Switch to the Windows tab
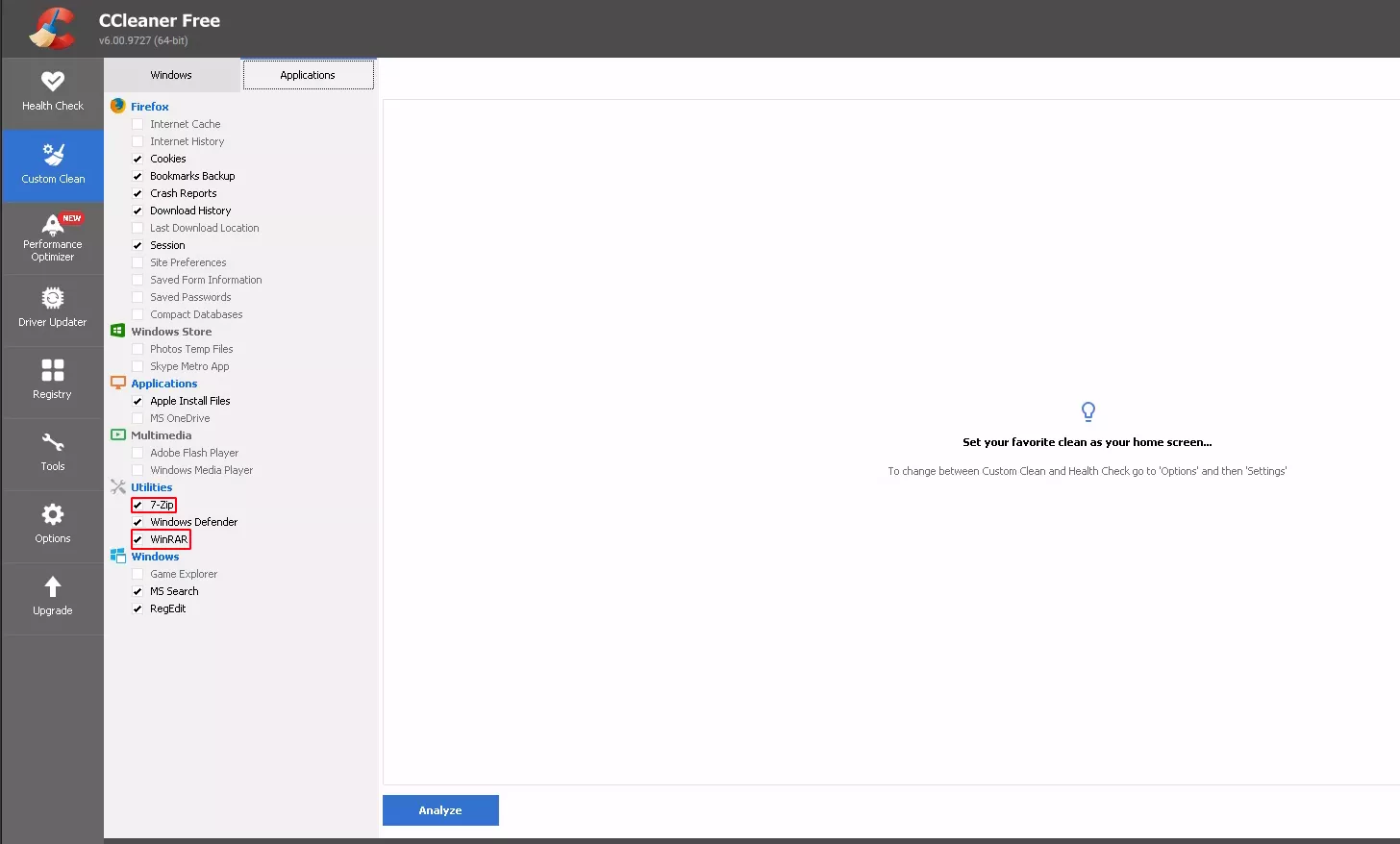Image resolution: width=1400 pixels, height=844 pixels. point(171,74)
